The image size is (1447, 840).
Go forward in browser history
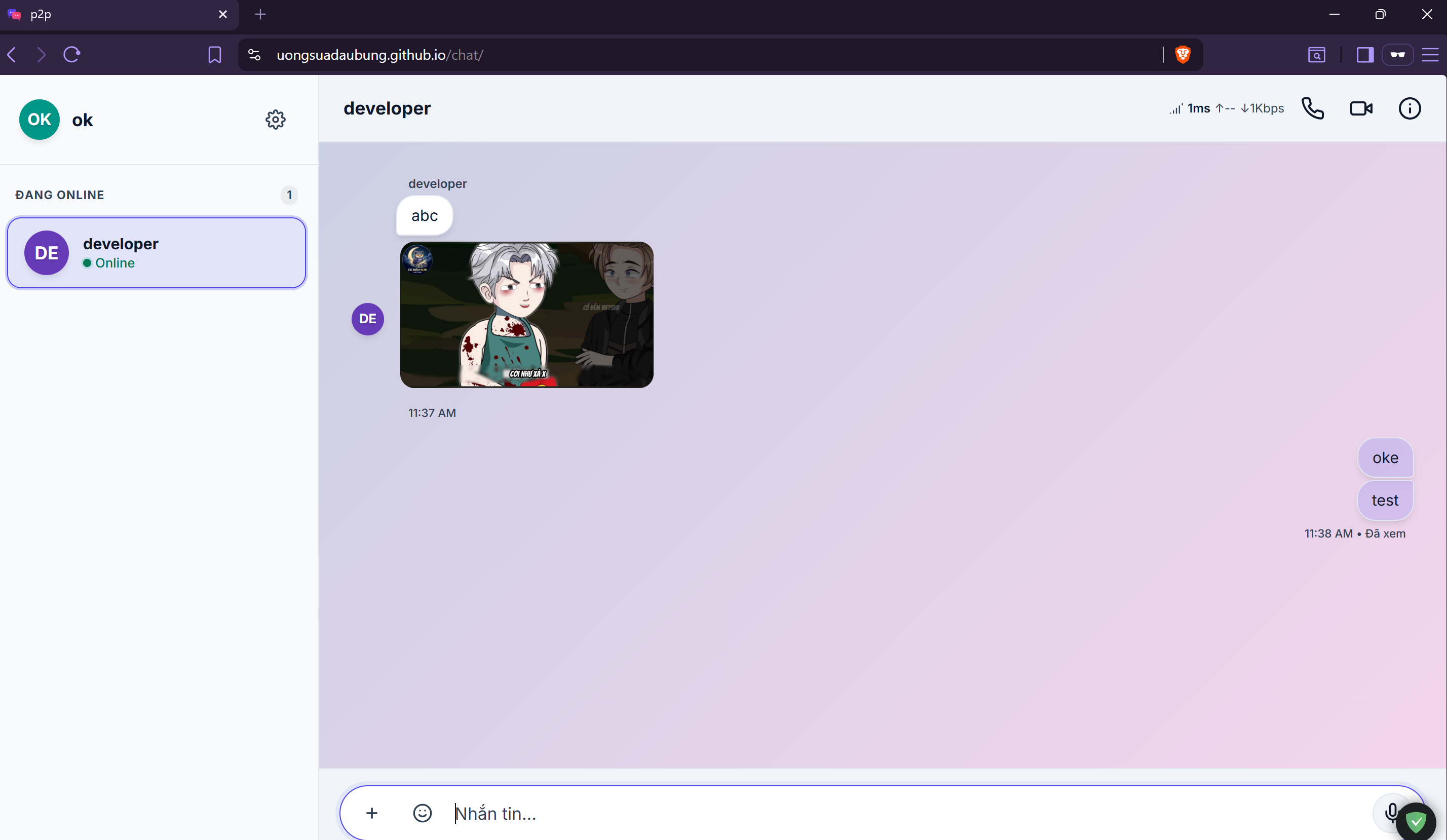[x=41, y=55]
